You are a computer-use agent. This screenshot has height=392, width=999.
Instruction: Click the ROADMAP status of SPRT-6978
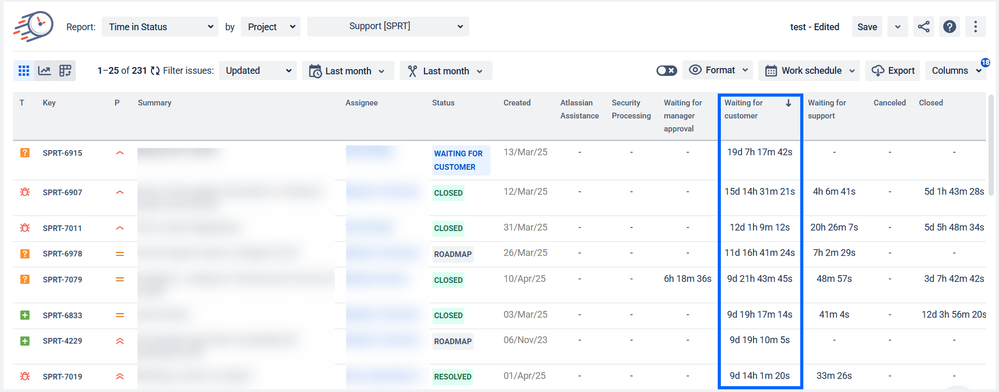[452, 254]
